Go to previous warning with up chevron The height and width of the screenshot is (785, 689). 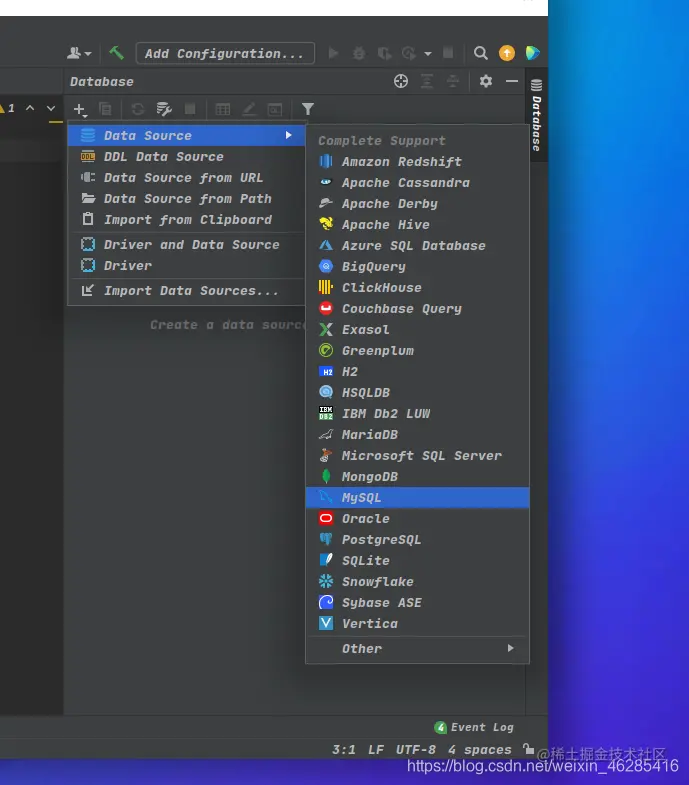pos(30,108)
